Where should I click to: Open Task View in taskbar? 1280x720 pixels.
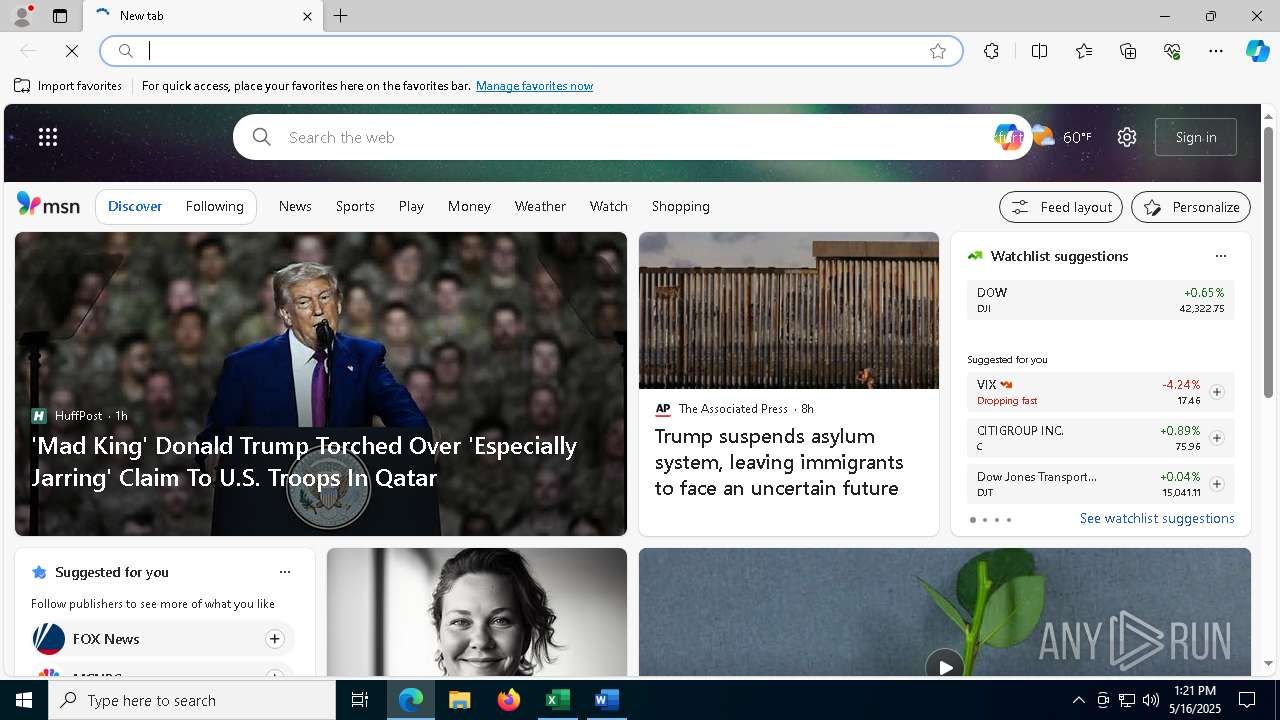[360, 700]
